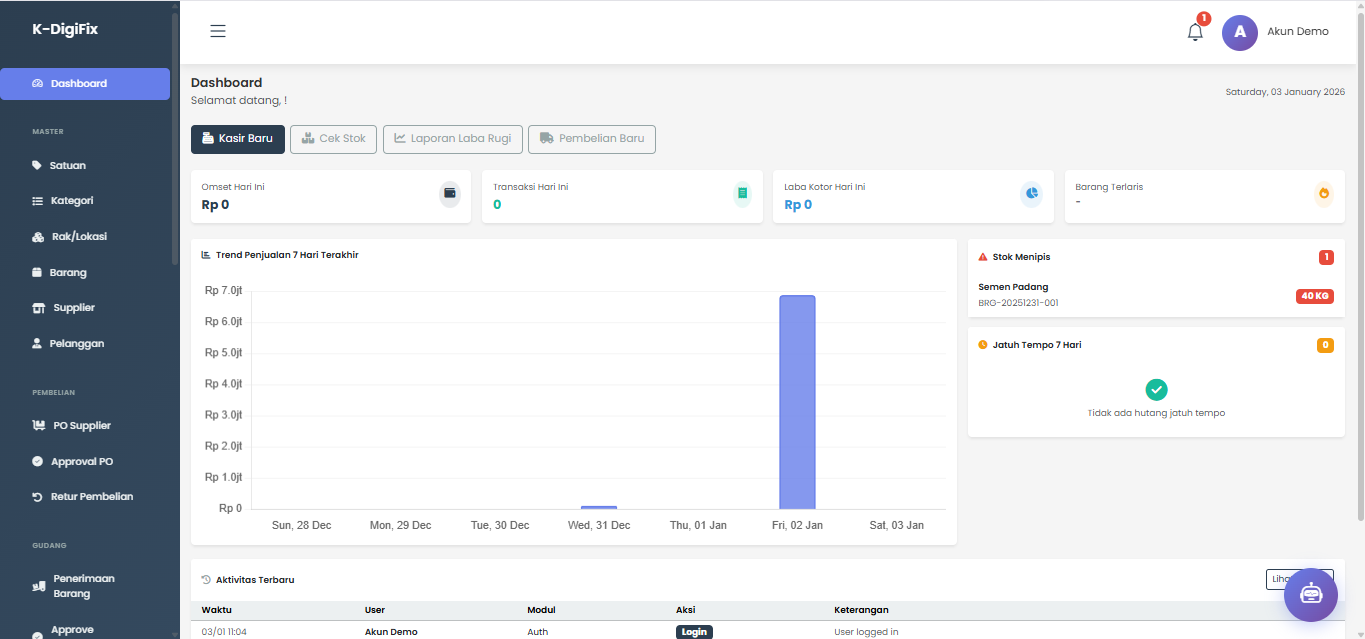Open the floating robot AI assistant
Screen dimensions: 1365x639
coord(1310,595)
